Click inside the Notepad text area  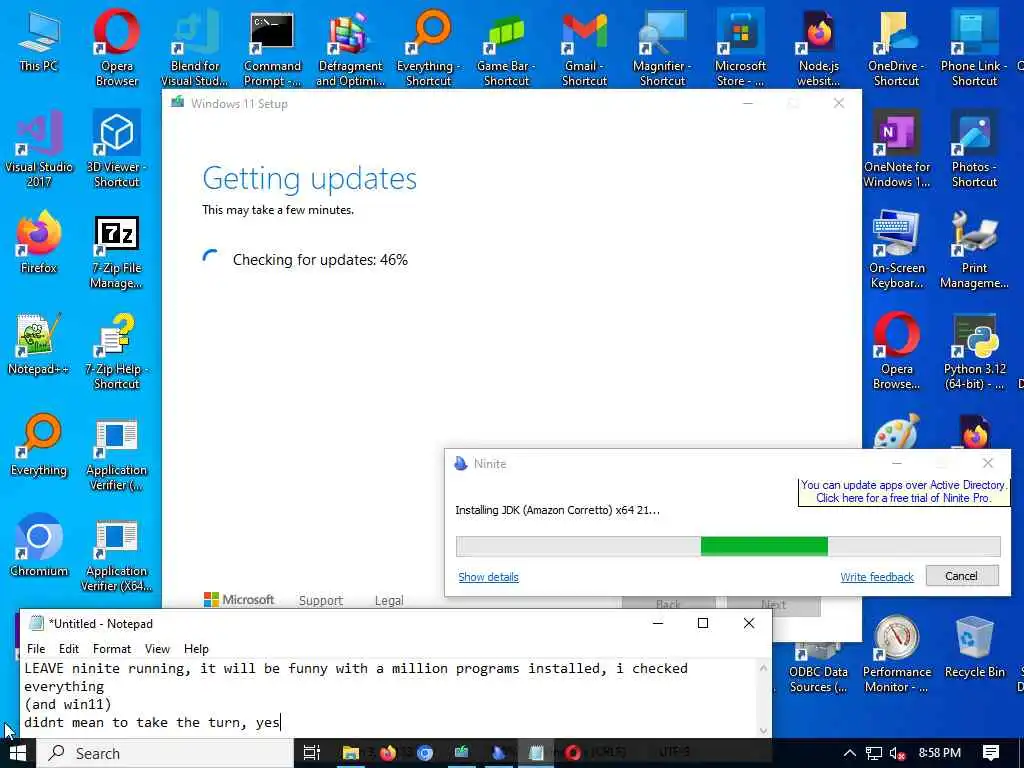pos(389,698)
